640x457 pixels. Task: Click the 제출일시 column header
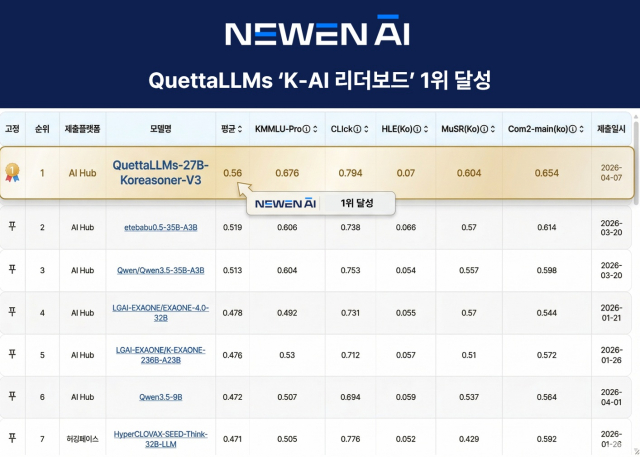[x=613, y=129]
